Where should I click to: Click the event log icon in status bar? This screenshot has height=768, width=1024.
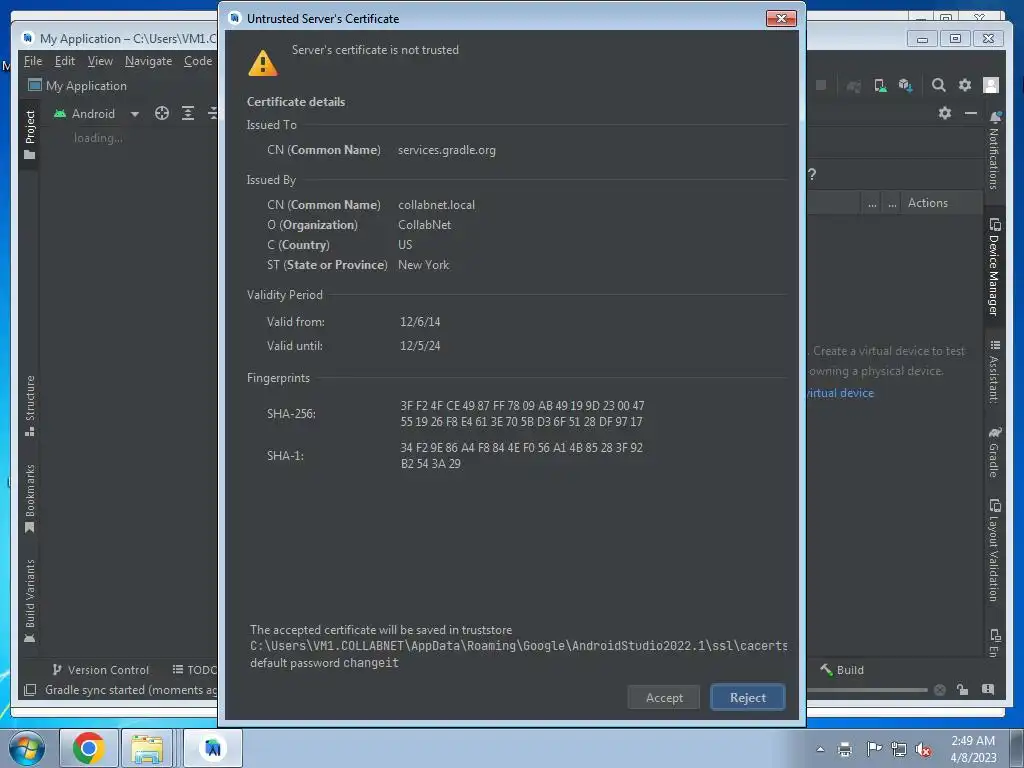988,690
